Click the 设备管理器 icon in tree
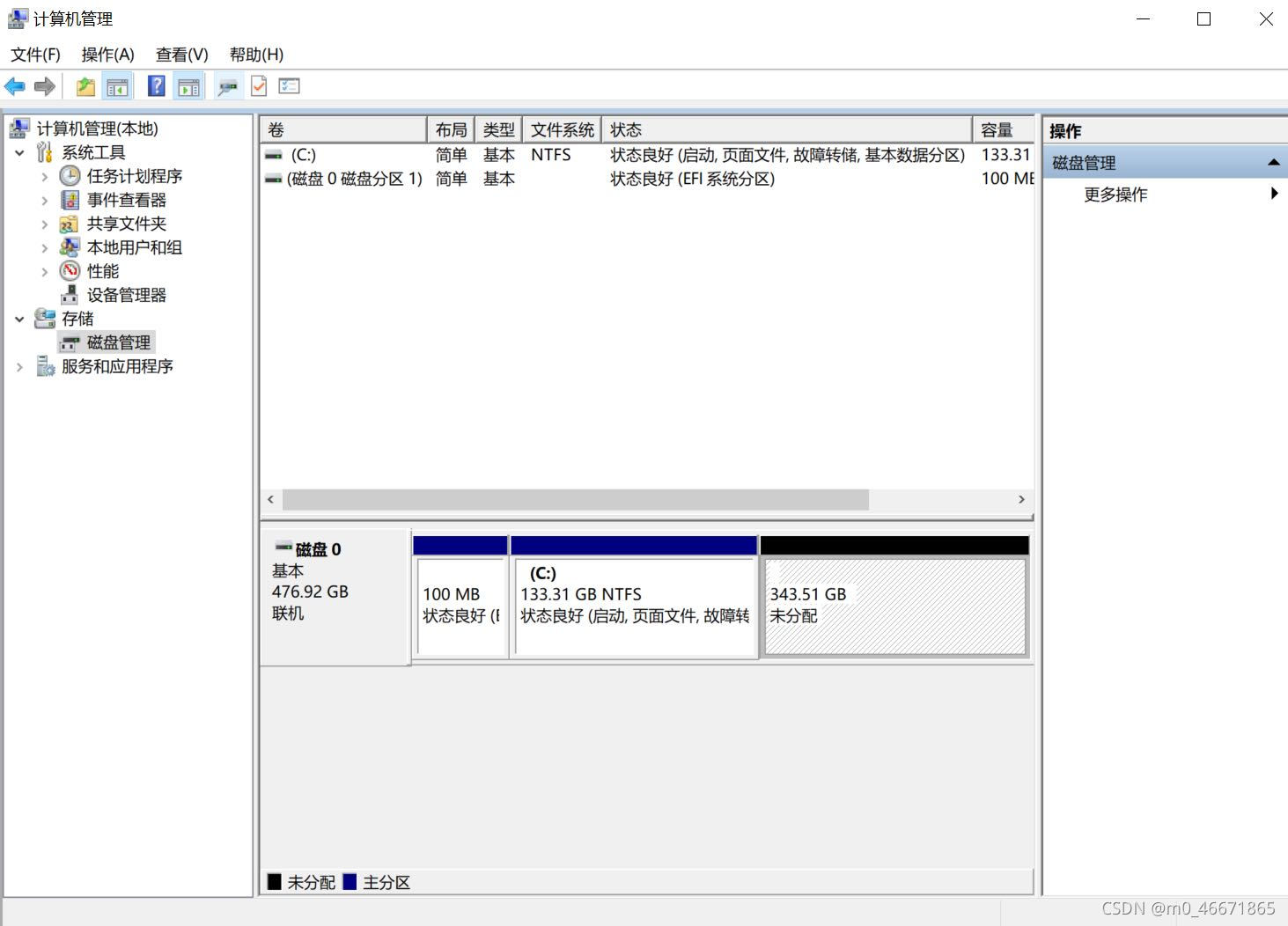Image resolution: width=1288 pixels, height=926 pixels. coord(70,295)
